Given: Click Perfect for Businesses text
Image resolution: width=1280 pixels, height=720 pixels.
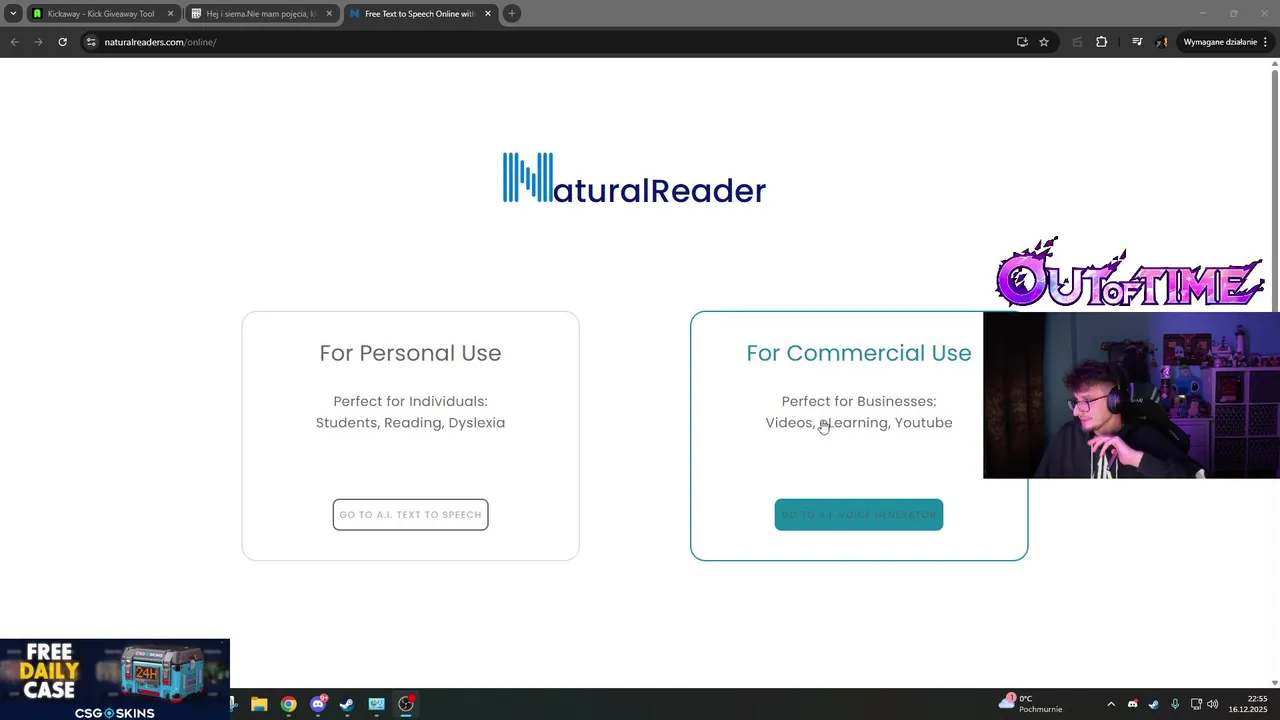Looking at the screenshot, I should click(858, 401).
